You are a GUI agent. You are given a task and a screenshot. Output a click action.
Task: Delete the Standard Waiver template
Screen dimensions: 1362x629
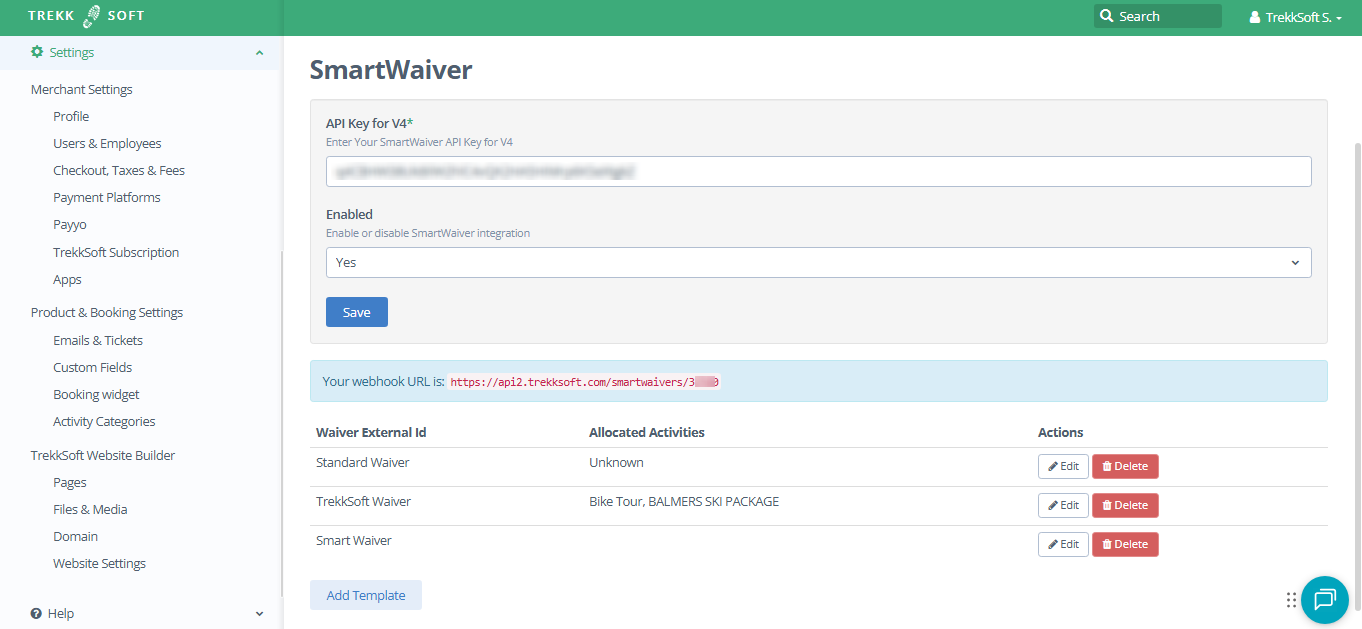point(1125,466)
